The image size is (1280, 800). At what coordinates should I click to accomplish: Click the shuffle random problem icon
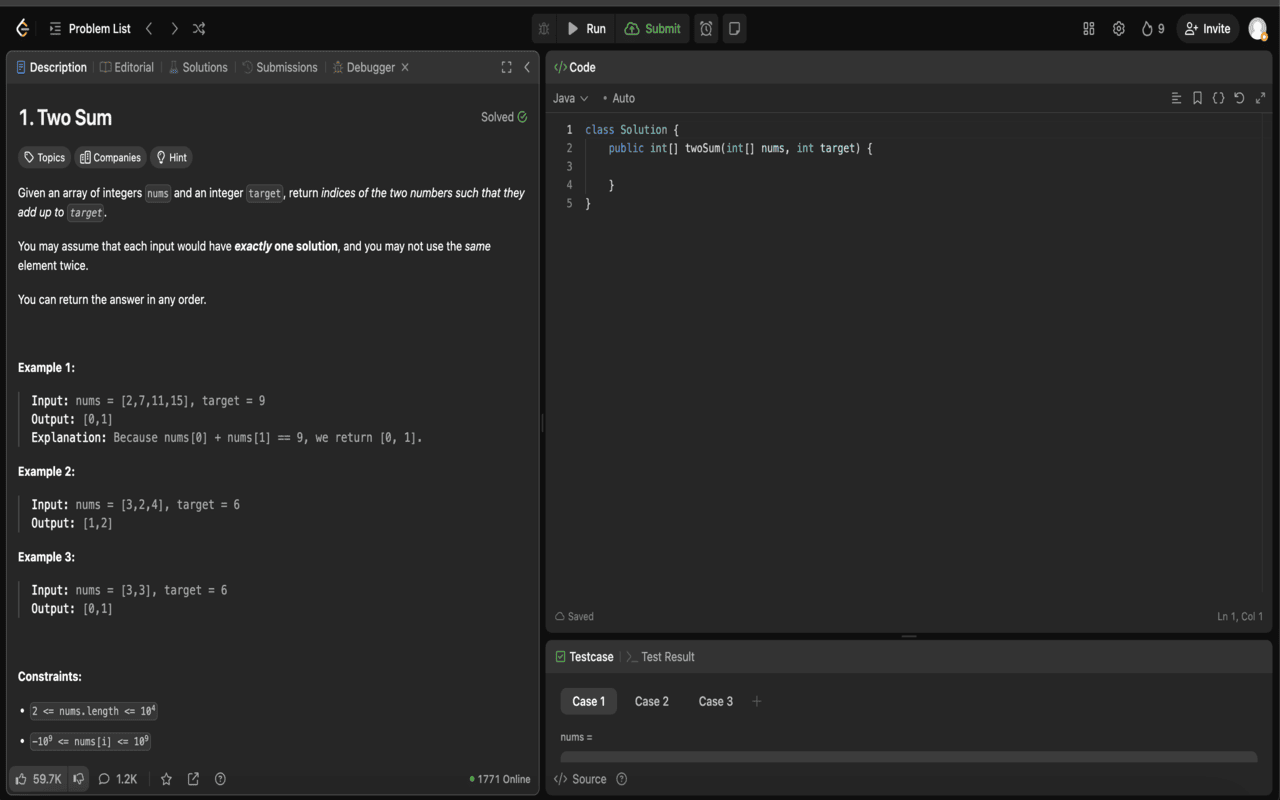(199, 29)
